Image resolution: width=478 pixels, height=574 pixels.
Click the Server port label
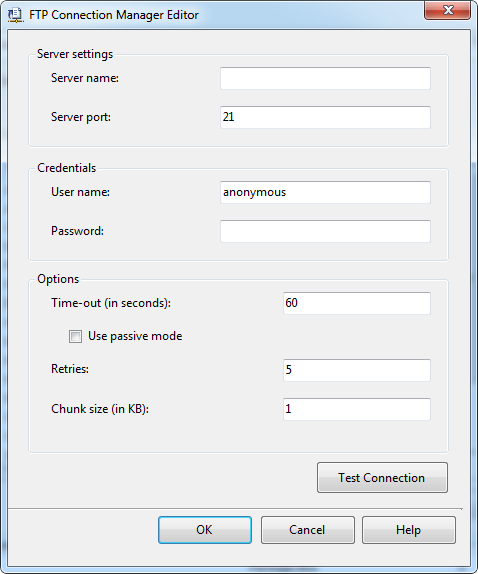click(81, 117)
